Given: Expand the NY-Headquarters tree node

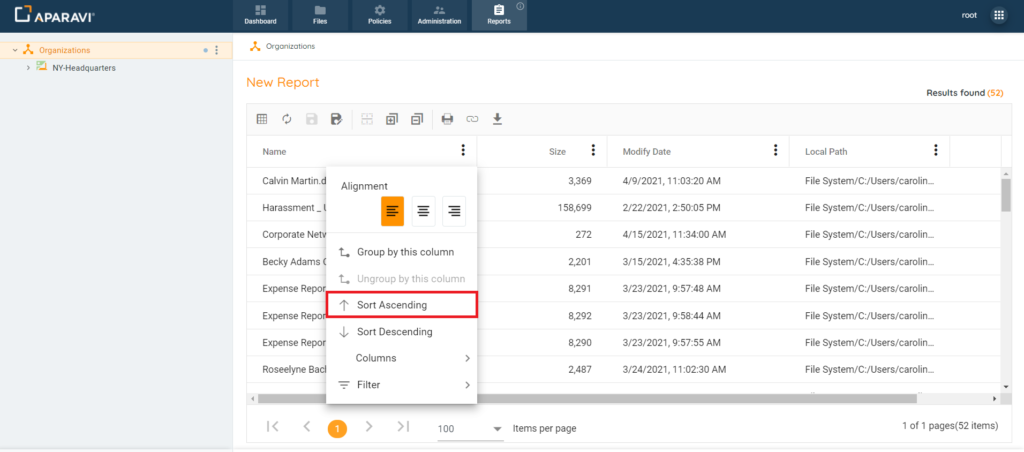Looking at the screenshot, I should click(x=28, y=68).
